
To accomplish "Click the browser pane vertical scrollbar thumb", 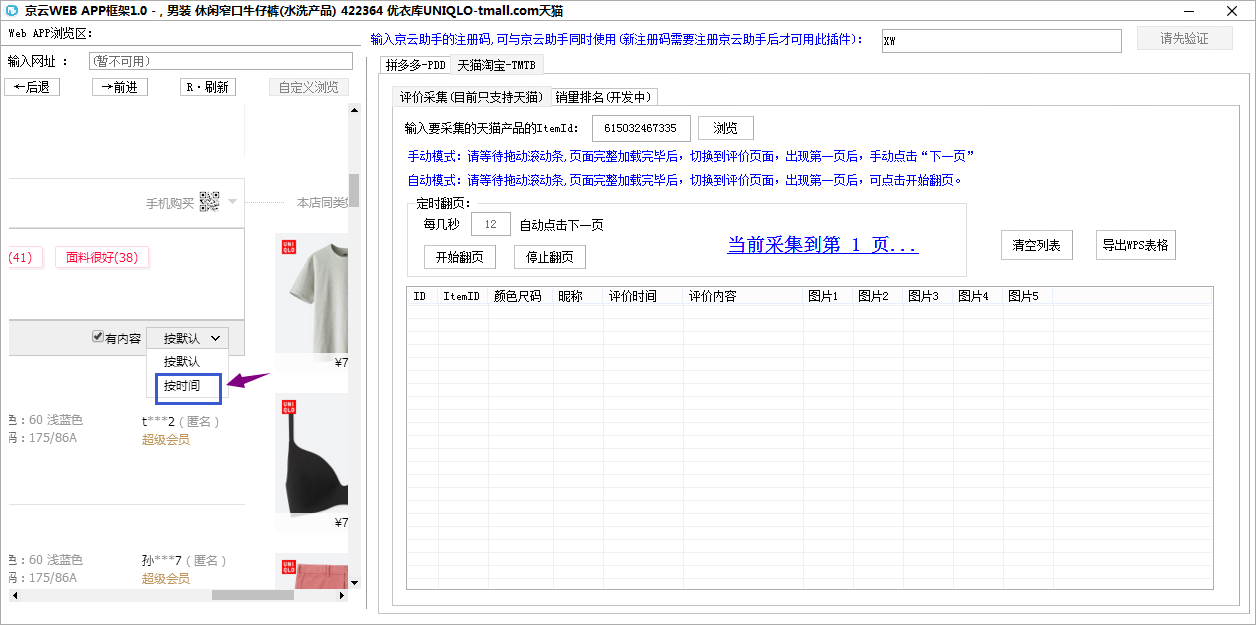I will [x=354, y=190].
